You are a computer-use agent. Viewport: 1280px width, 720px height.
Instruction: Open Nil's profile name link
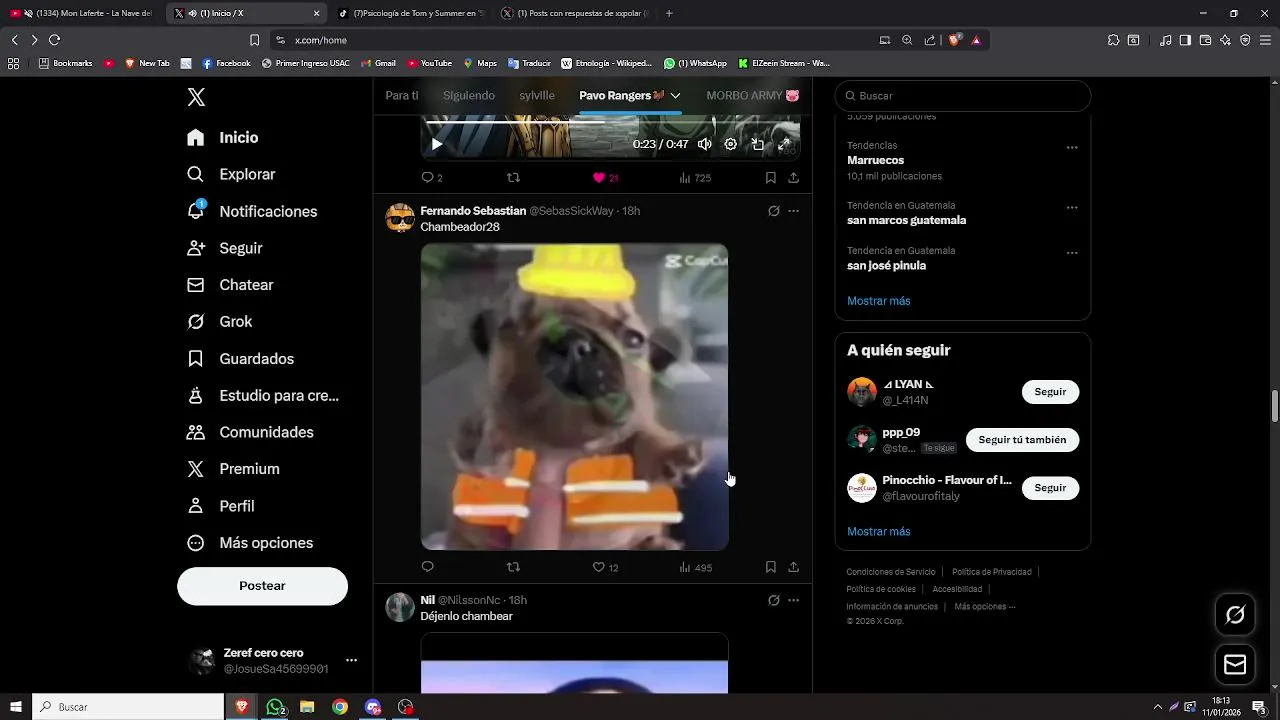pyautogui.click(x=427, y=600)
